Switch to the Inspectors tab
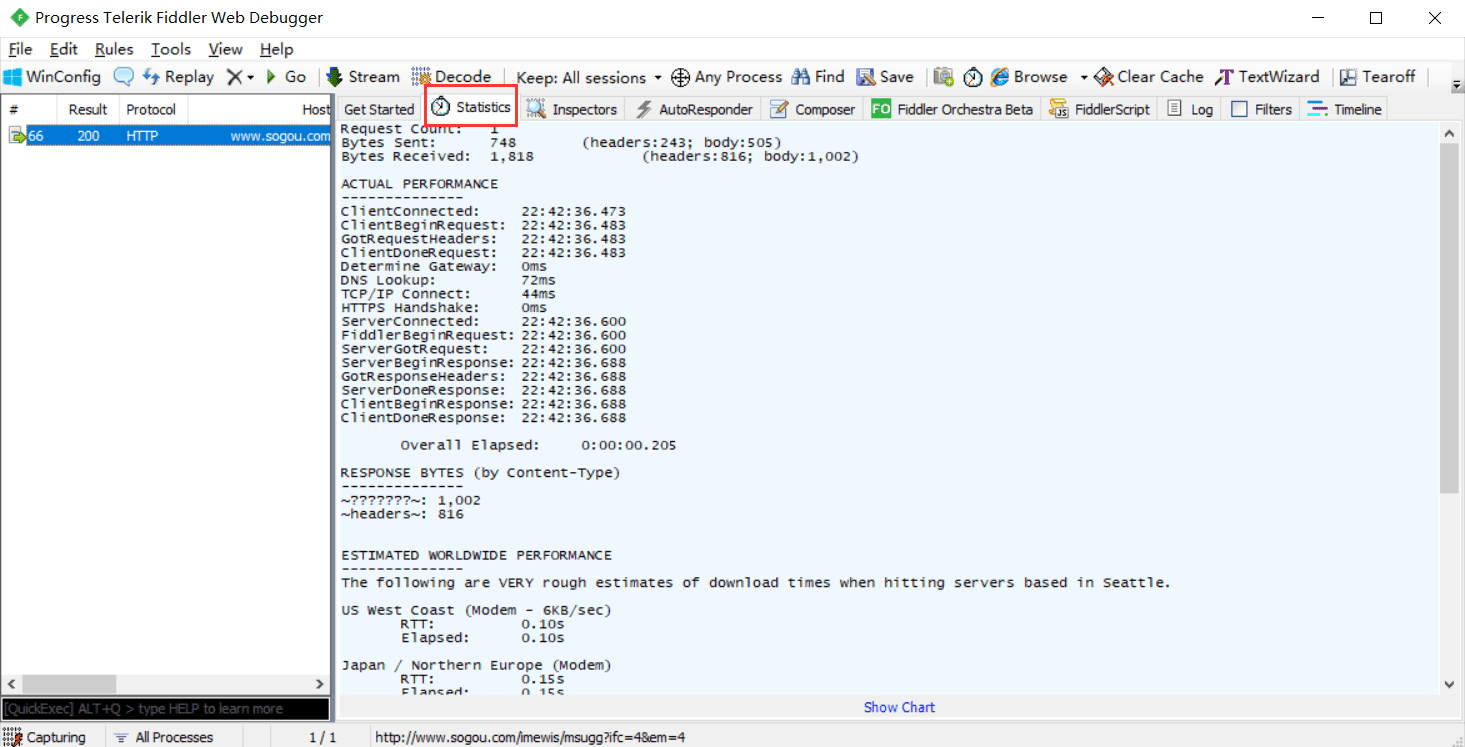 pos(573,109)
